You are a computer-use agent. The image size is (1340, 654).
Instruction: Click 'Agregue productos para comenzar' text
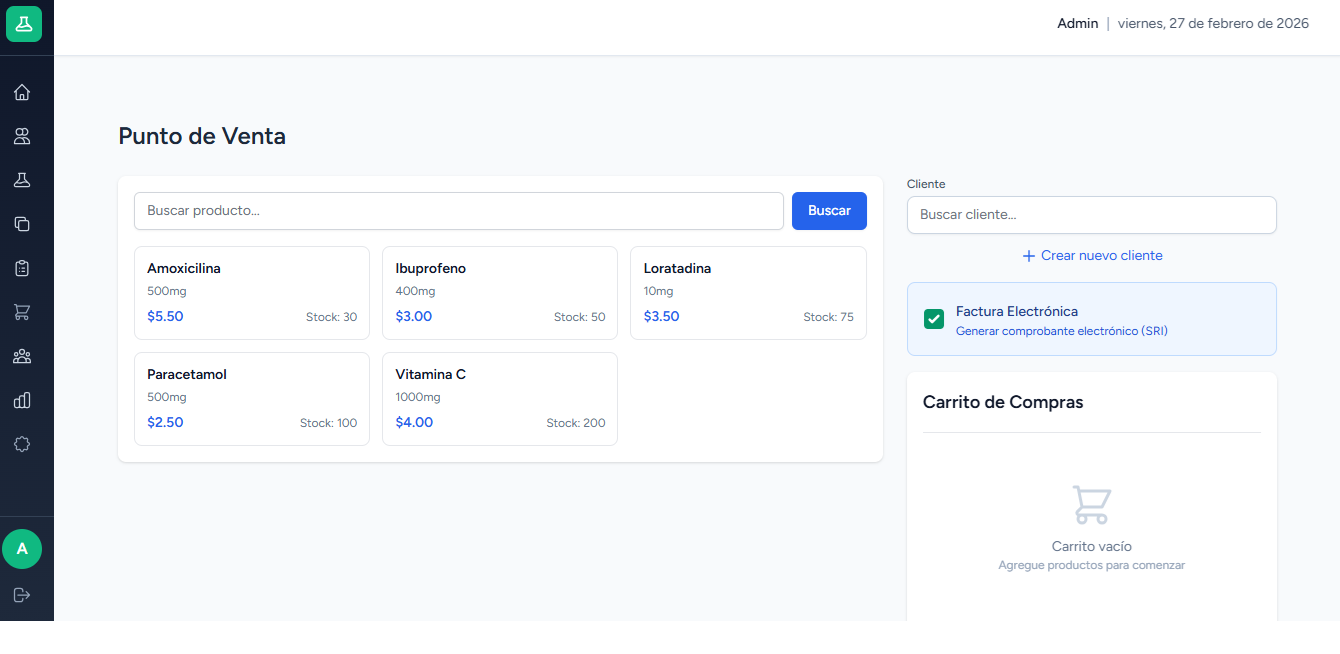[1092, 566]
